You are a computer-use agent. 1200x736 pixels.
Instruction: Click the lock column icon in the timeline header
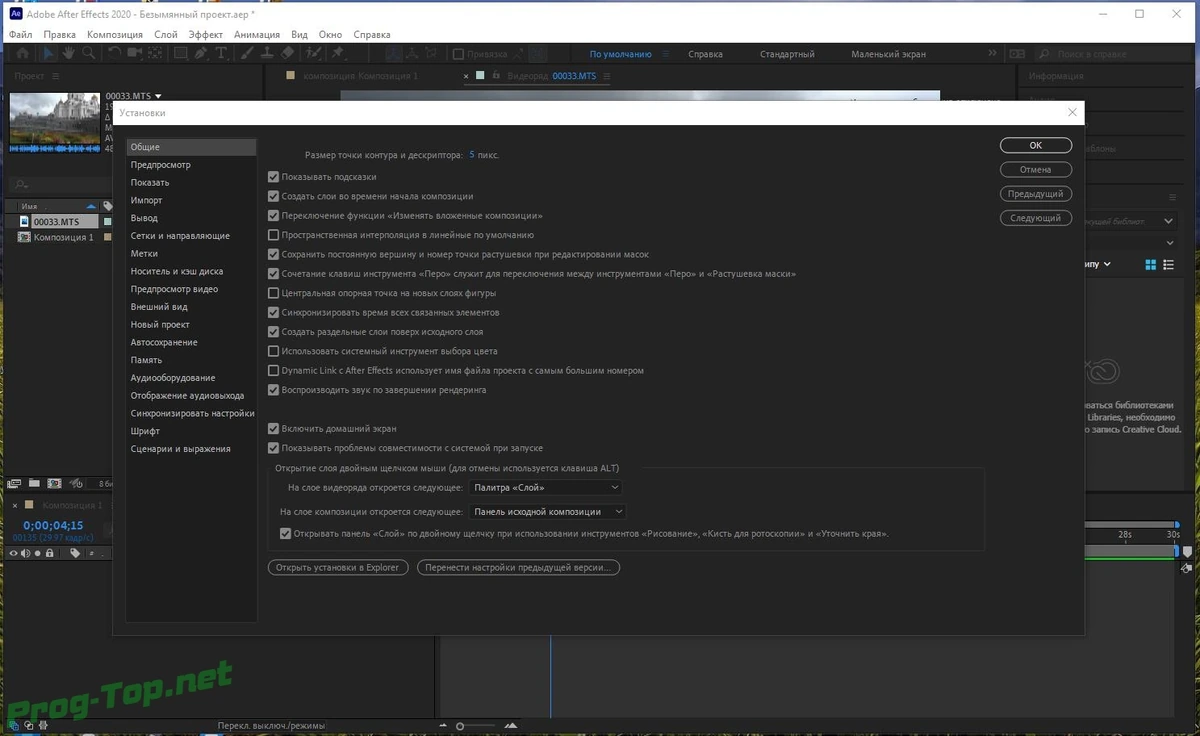tap(50, 553)
